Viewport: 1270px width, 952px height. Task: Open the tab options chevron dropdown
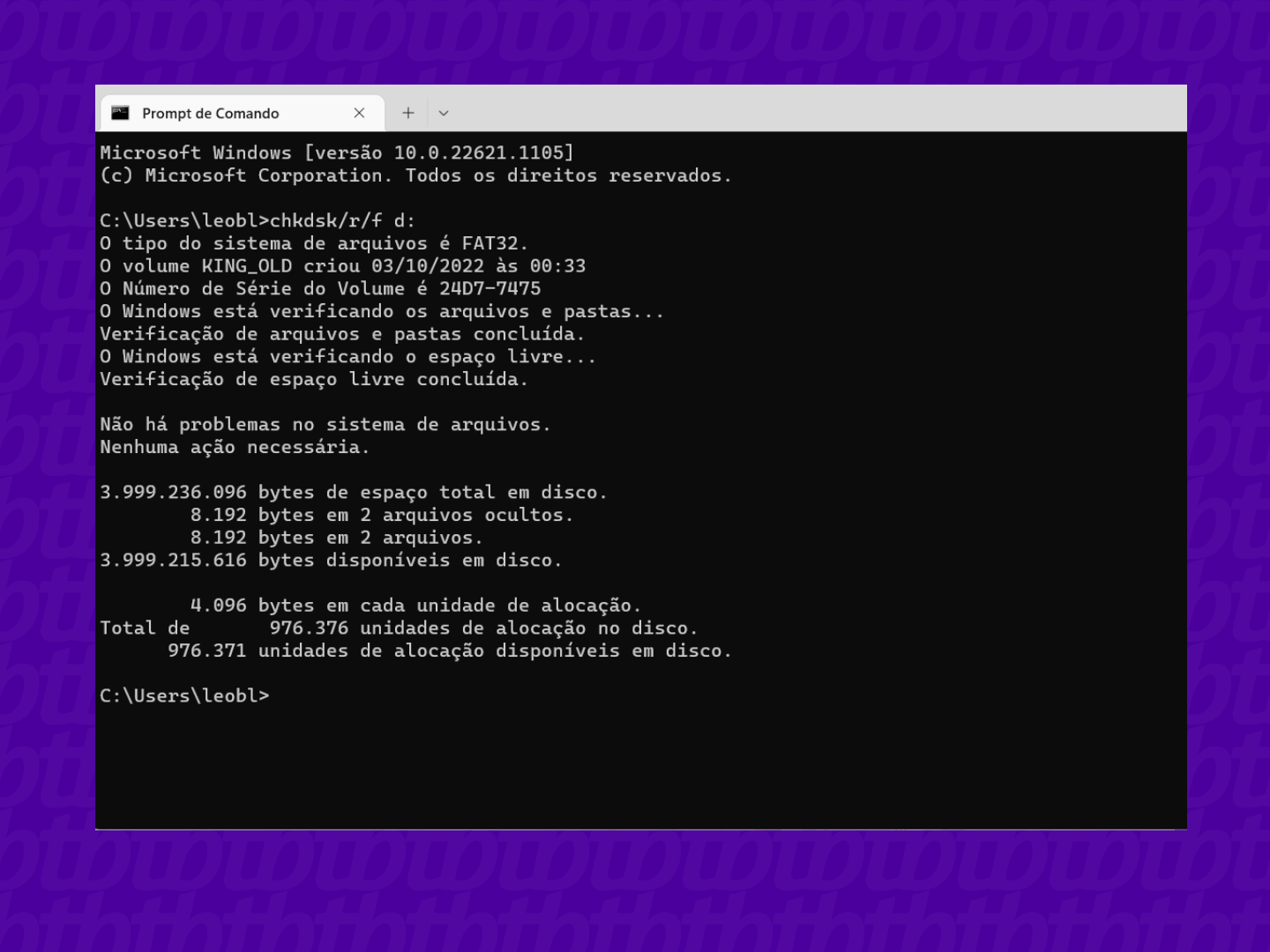click(x=444, y=113)
